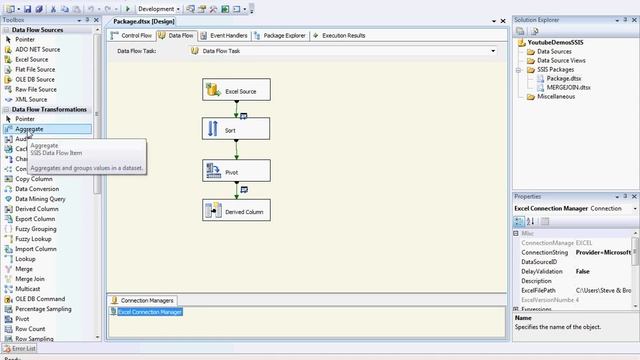
Task: Click the Alphabetical sort button in Properties
Action: tap(531, 222)
